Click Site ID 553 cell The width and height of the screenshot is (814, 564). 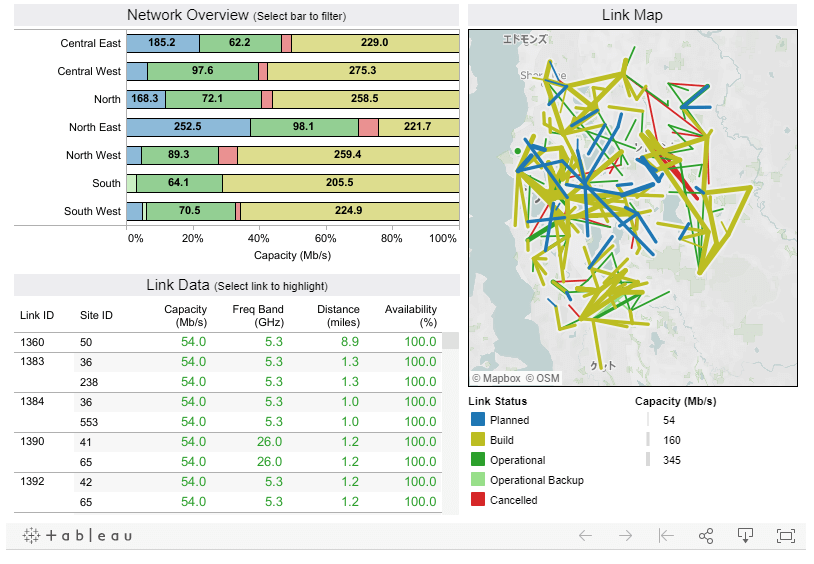click(x=89, y=422)
